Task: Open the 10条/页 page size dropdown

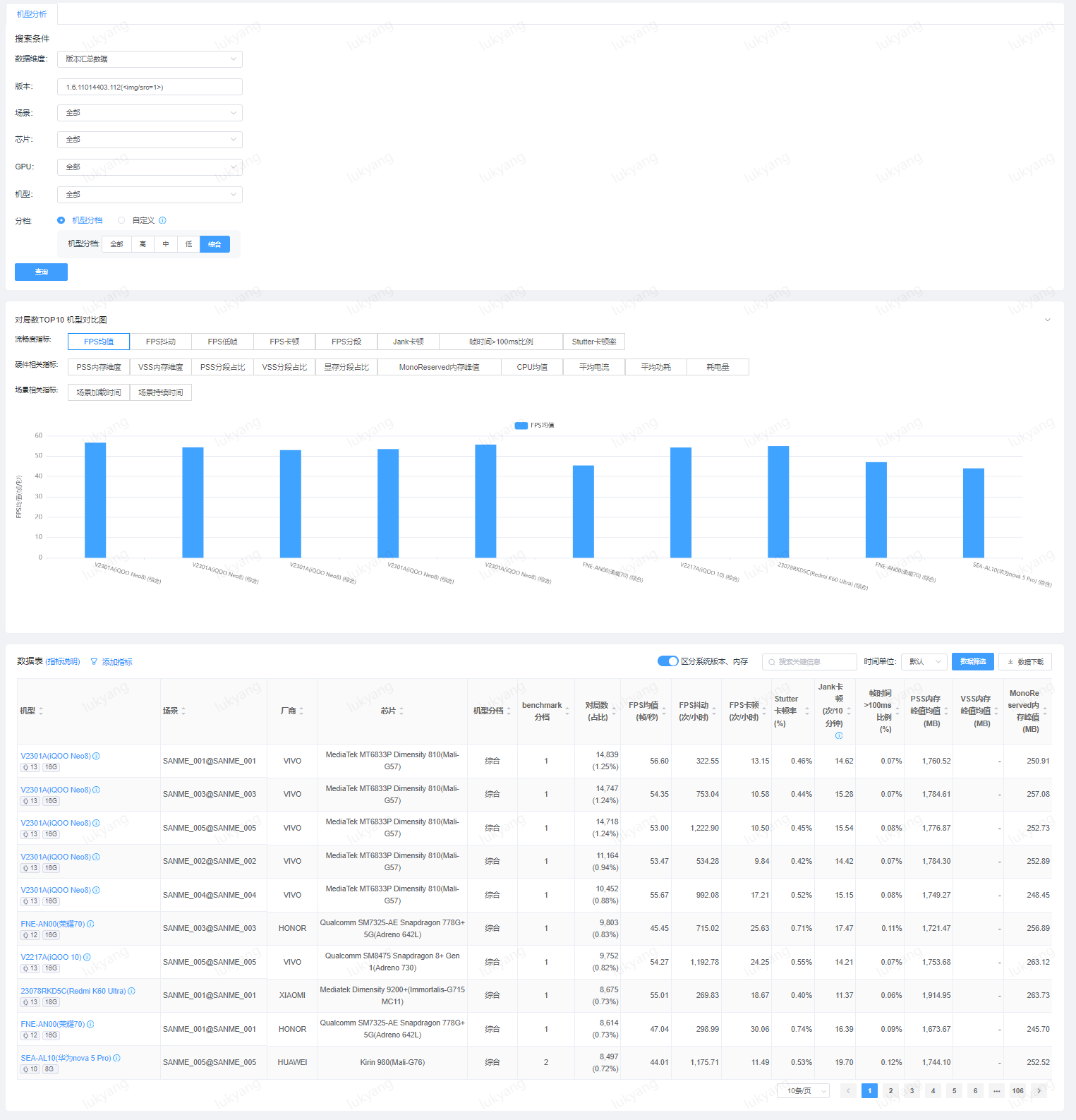Action: tap(803, 1091)
